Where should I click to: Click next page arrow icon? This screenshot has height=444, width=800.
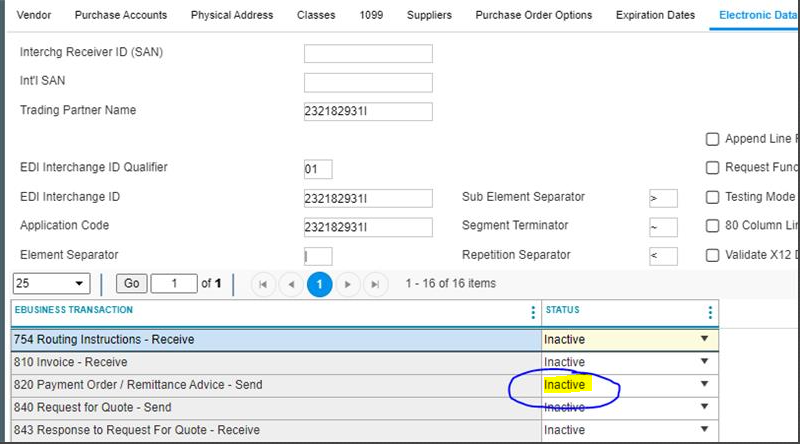click(x=347, y=284)
